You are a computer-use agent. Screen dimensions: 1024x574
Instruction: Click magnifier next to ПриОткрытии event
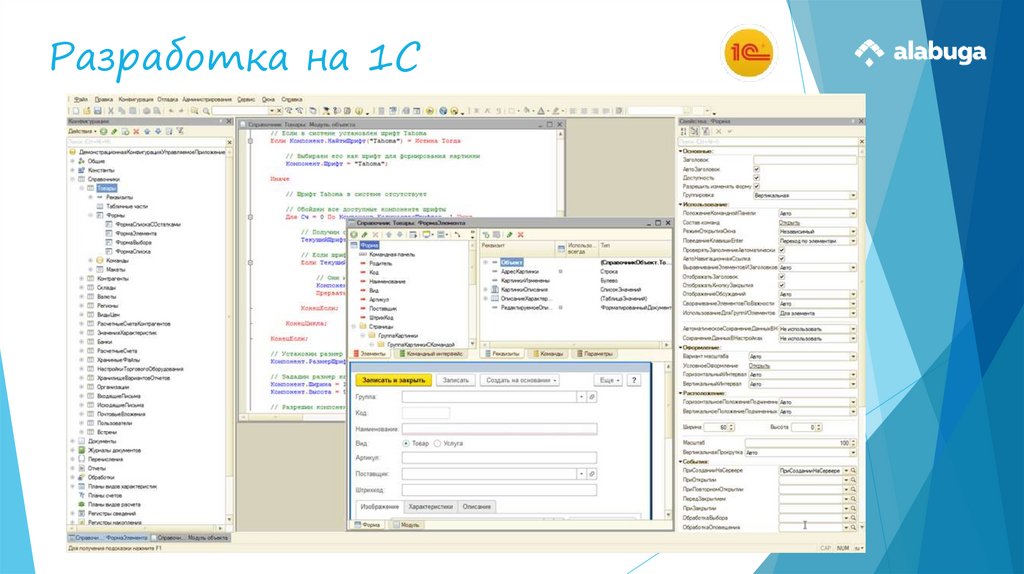853,480
